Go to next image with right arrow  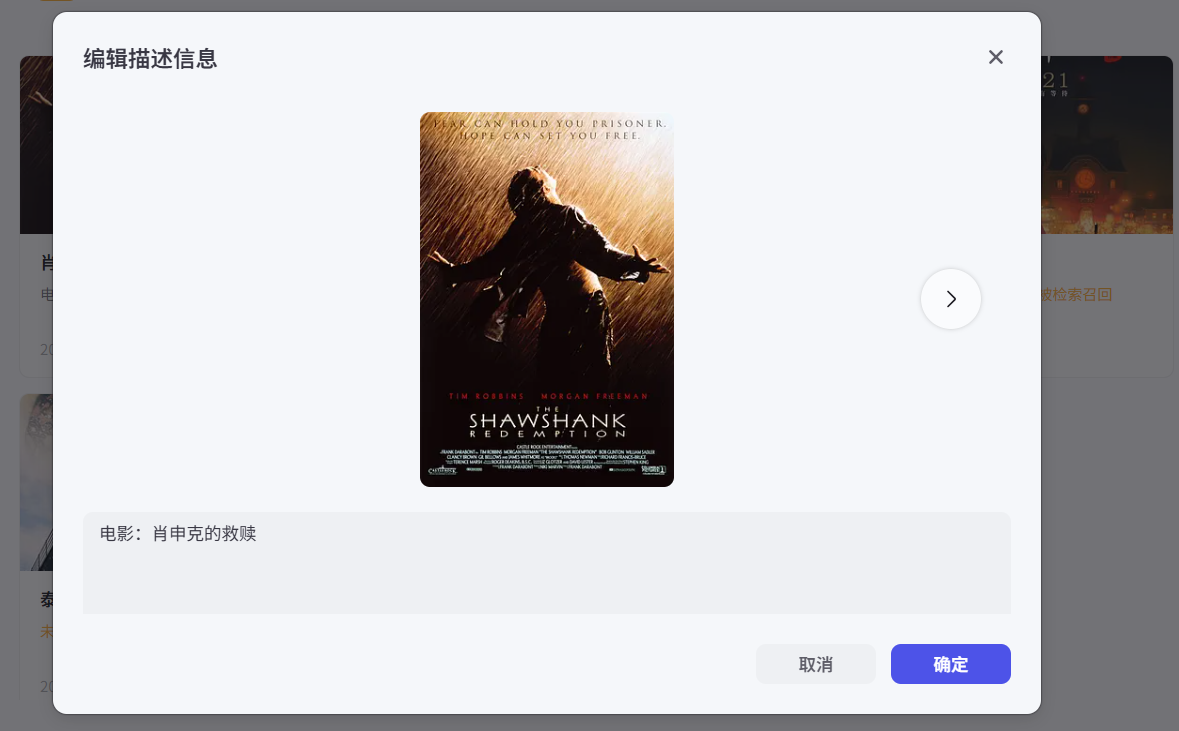tap(950, 299)
